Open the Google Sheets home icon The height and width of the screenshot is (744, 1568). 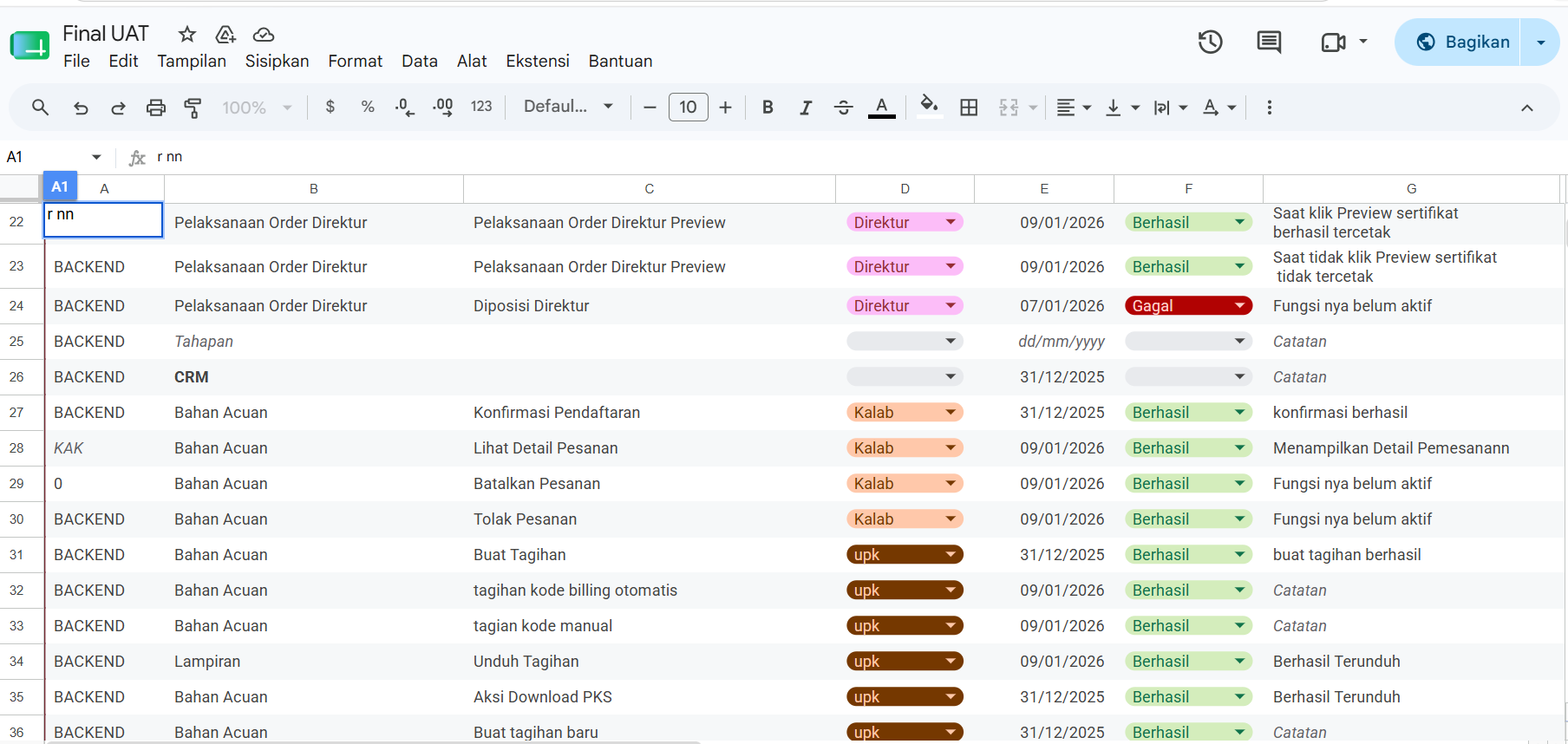click(29, 45)
